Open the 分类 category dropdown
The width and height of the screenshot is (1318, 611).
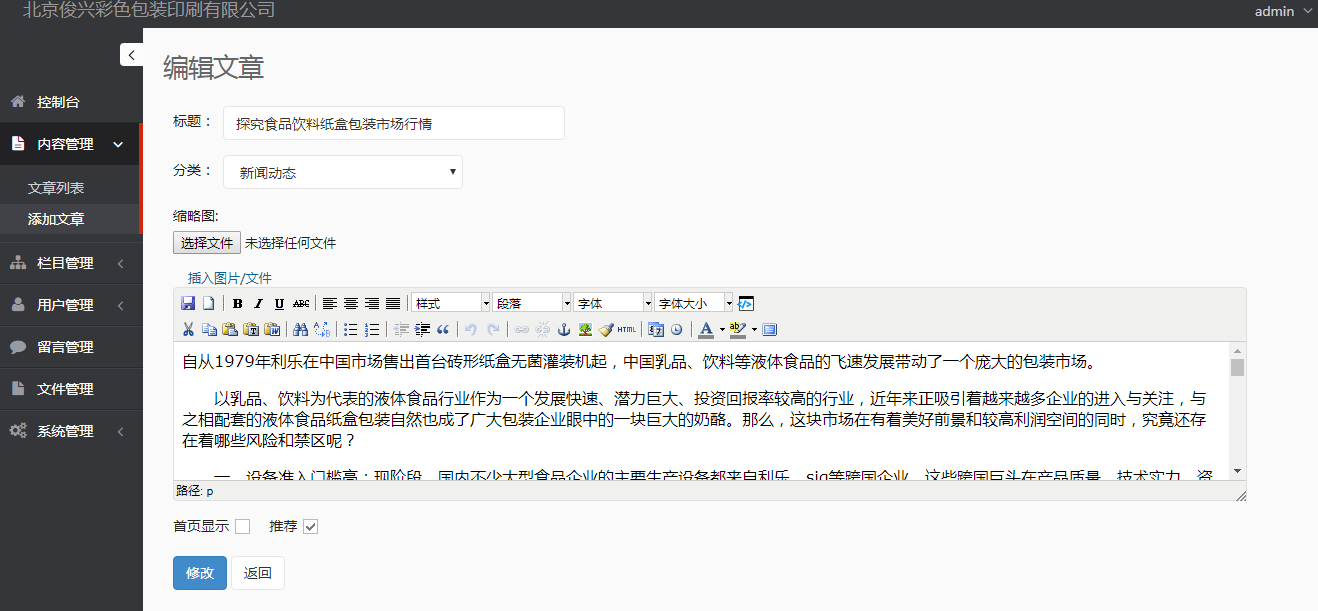(343, 172)
